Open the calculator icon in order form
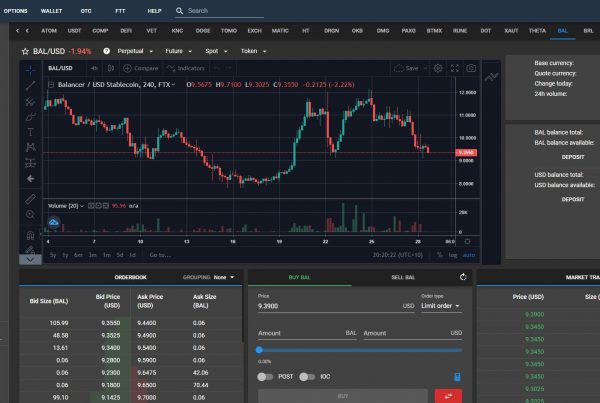This screenshot has height=403, width=600. 457,377
